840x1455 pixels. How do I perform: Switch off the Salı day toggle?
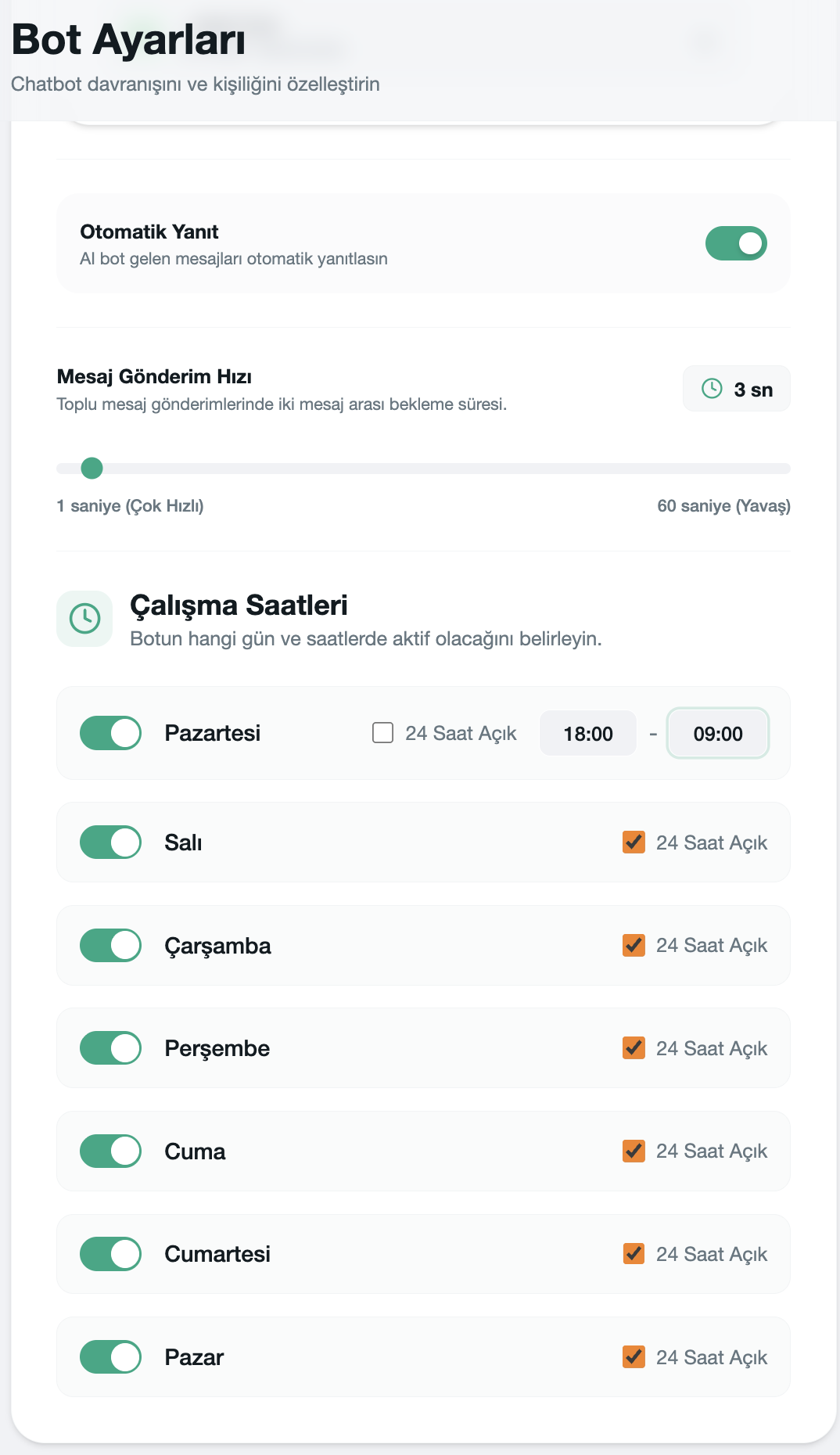(x=110, y=842)
